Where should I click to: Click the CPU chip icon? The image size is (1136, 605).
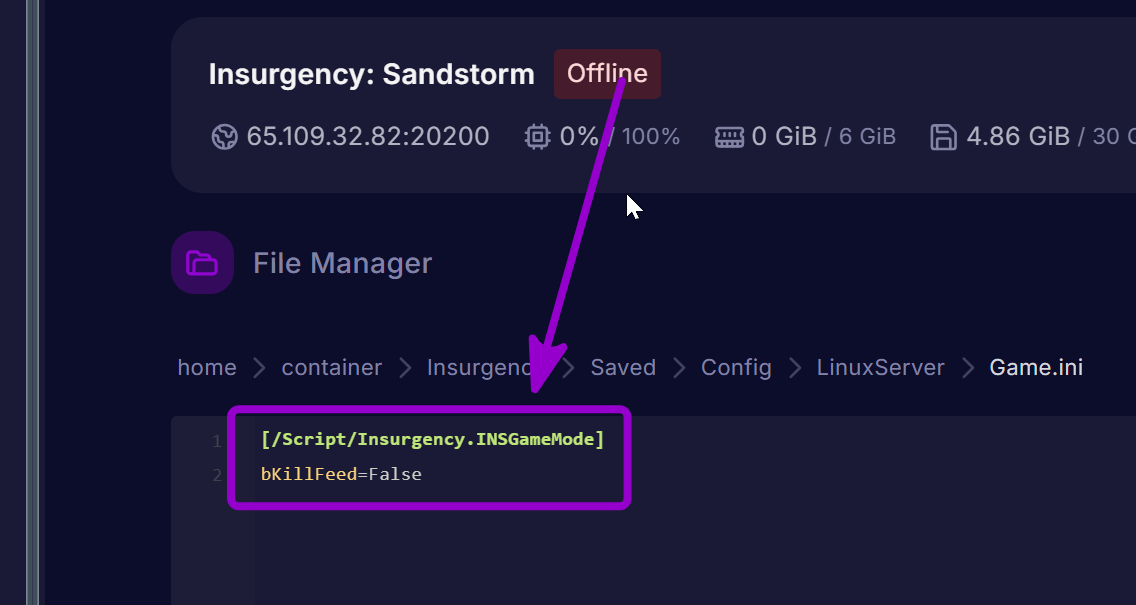tap(538, 136)
